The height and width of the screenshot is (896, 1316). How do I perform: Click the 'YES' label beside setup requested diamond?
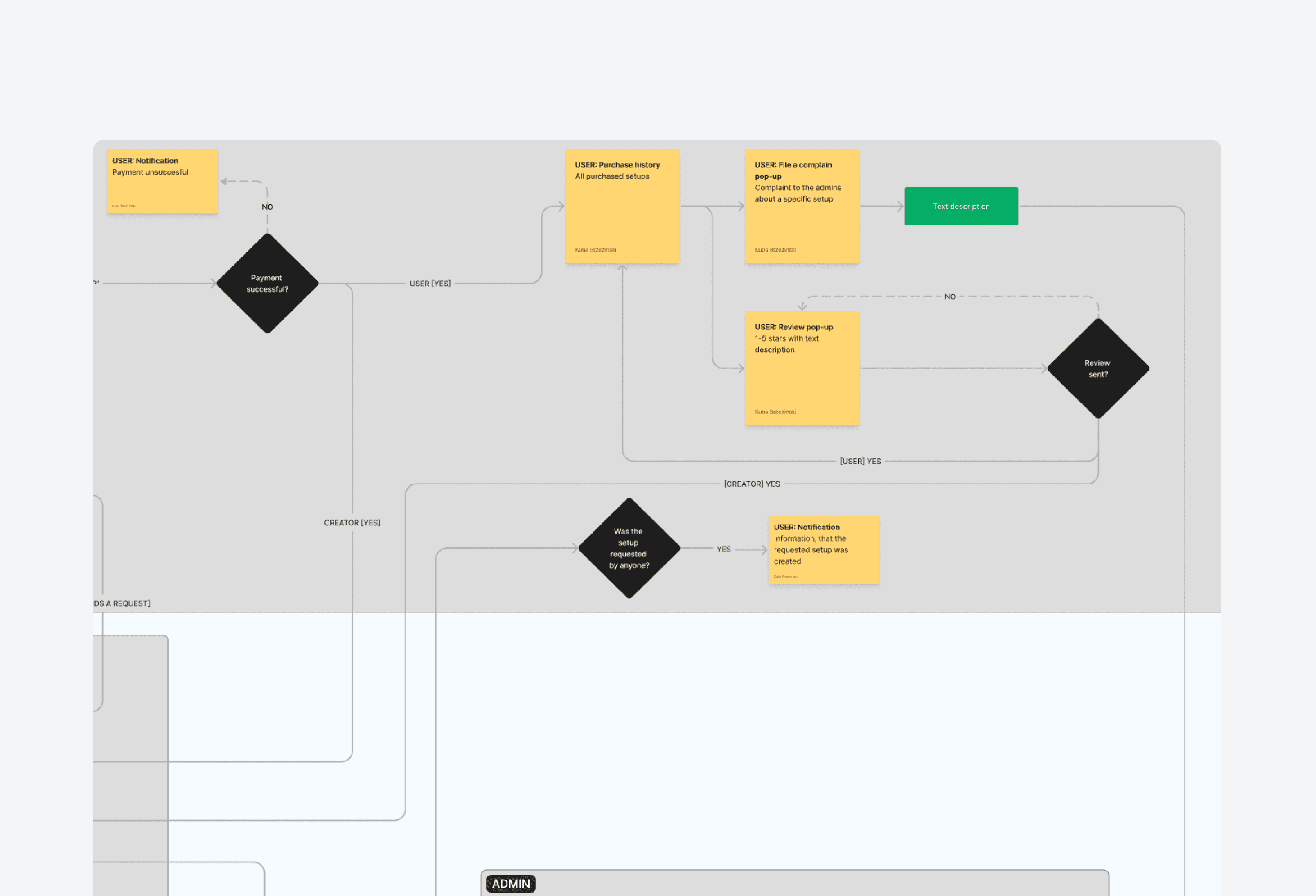(x=723, y=549)
